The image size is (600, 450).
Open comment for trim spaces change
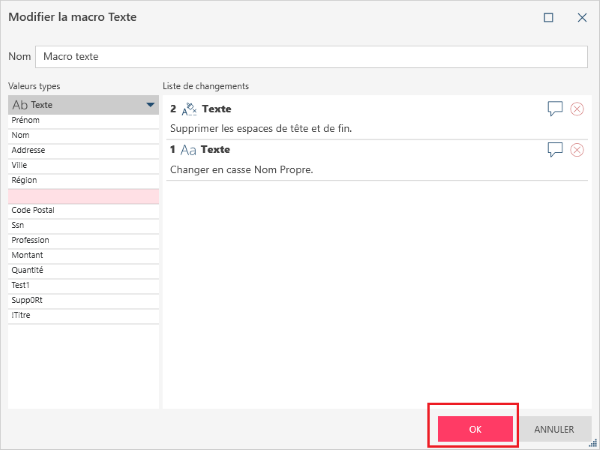(555, 109)
